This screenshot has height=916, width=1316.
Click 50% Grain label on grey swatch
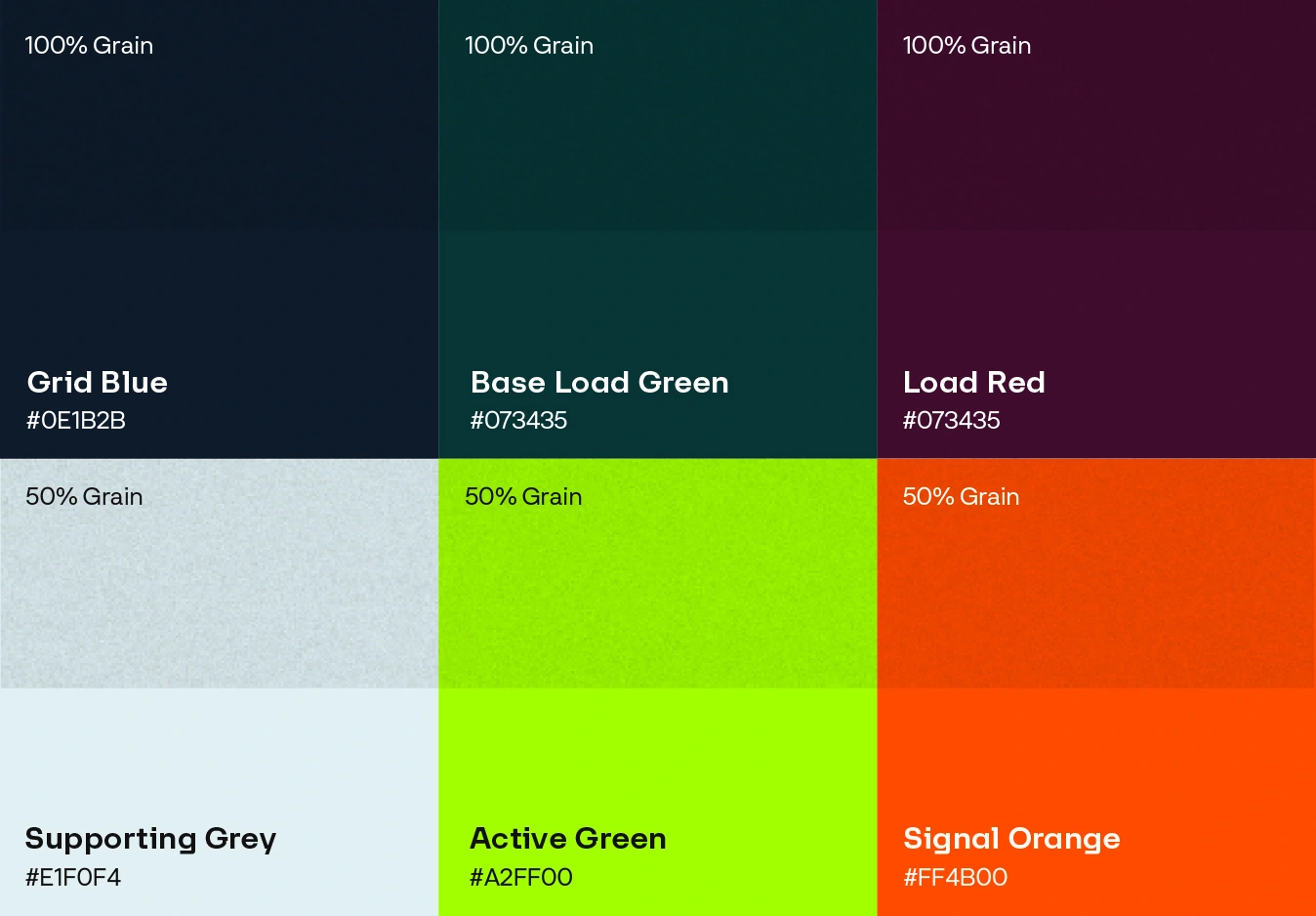84,497
